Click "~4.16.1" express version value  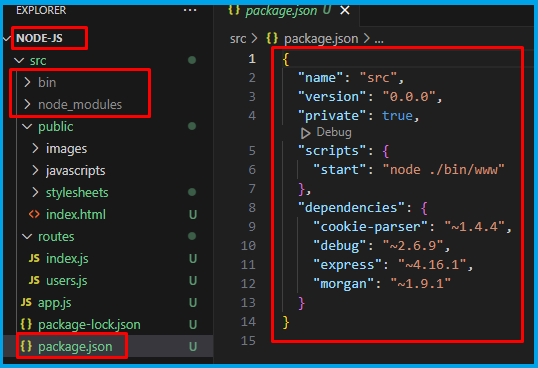click(432, 264)
